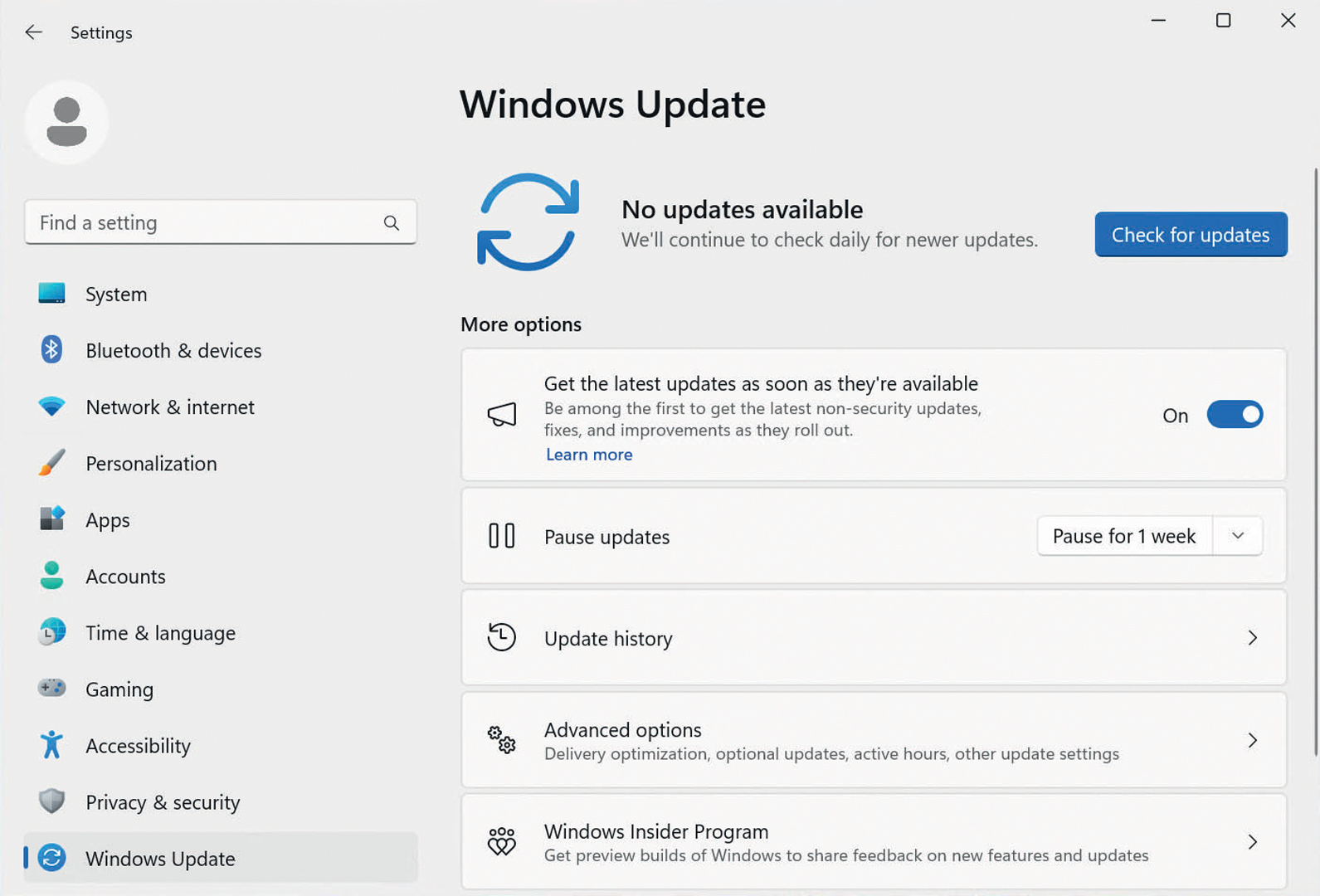Click the pause bars icon
This screenshot has height=896, width=1320.
tap(502, 536)
